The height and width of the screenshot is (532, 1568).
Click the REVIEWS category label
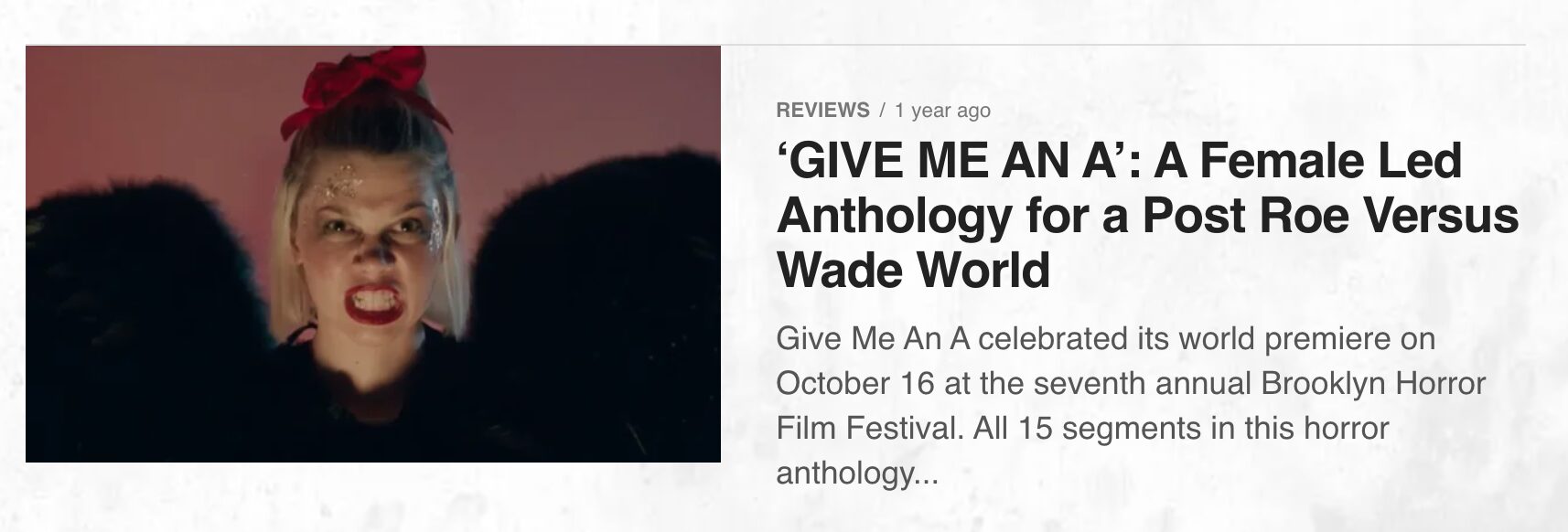[822, 111]
